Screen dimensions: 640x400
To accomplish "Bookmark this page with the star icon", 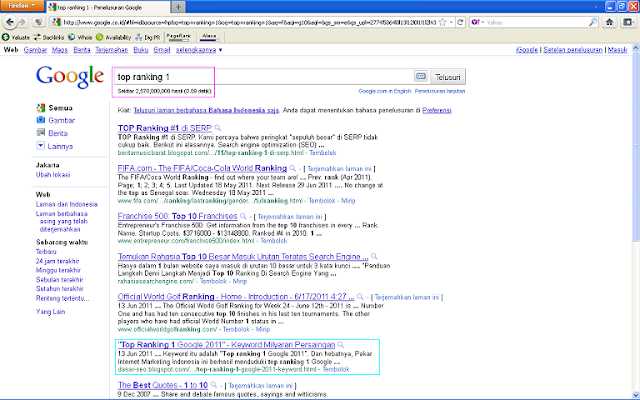I will tap(442, 22).
